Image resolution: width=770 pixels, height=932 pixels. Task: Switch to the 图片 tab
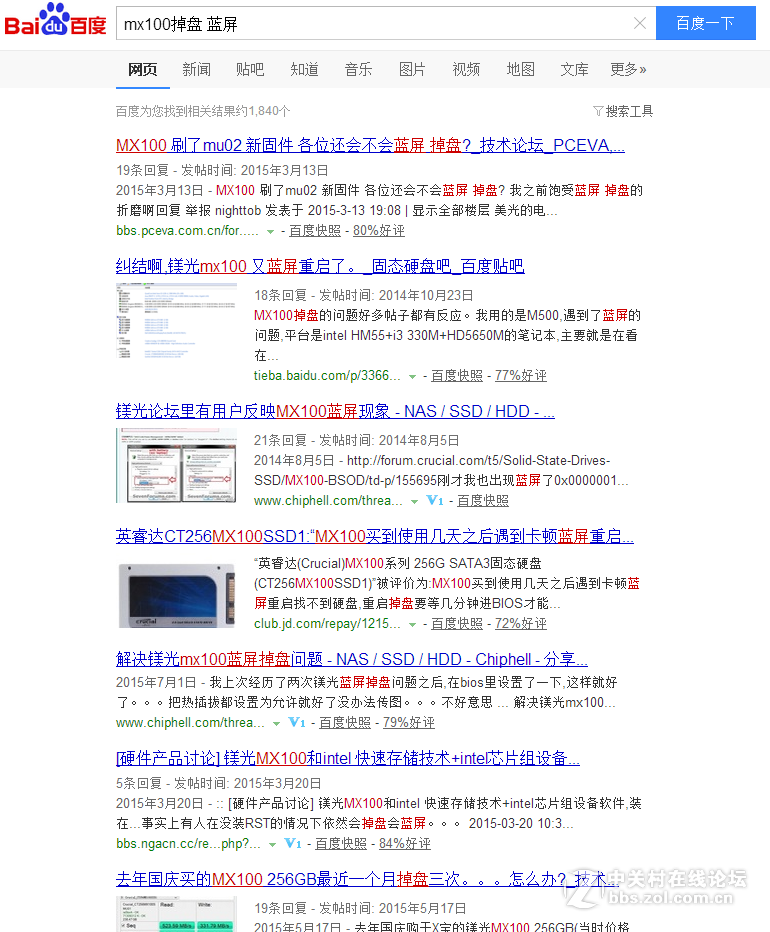click(x=412, y=70)
